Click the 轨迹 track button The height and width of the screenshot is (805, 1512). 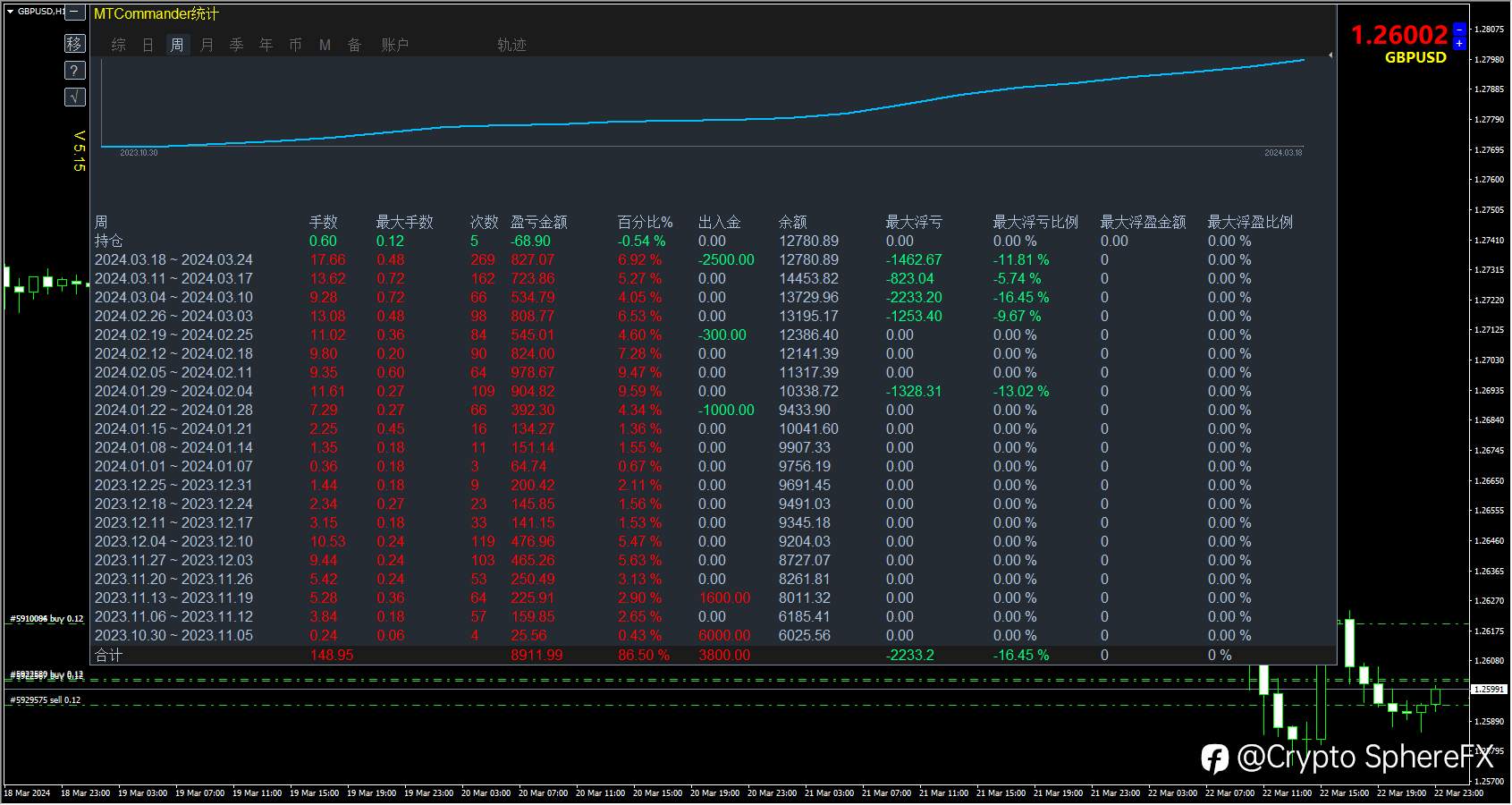pyautogui.click(x=511, y=45)
